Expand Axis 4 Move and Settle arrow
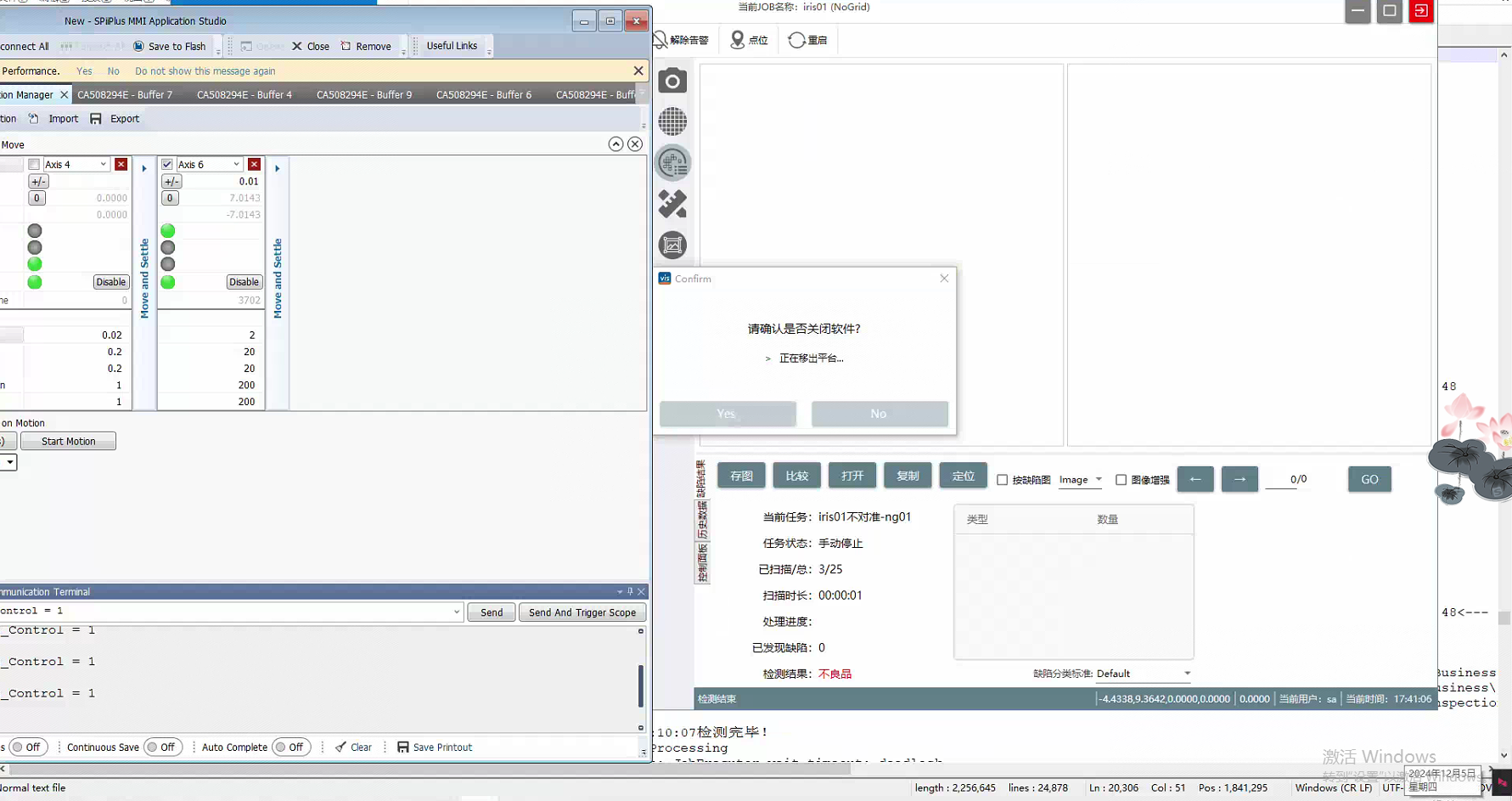Screen dimensions: 1512x801 [x=144, y=168]
